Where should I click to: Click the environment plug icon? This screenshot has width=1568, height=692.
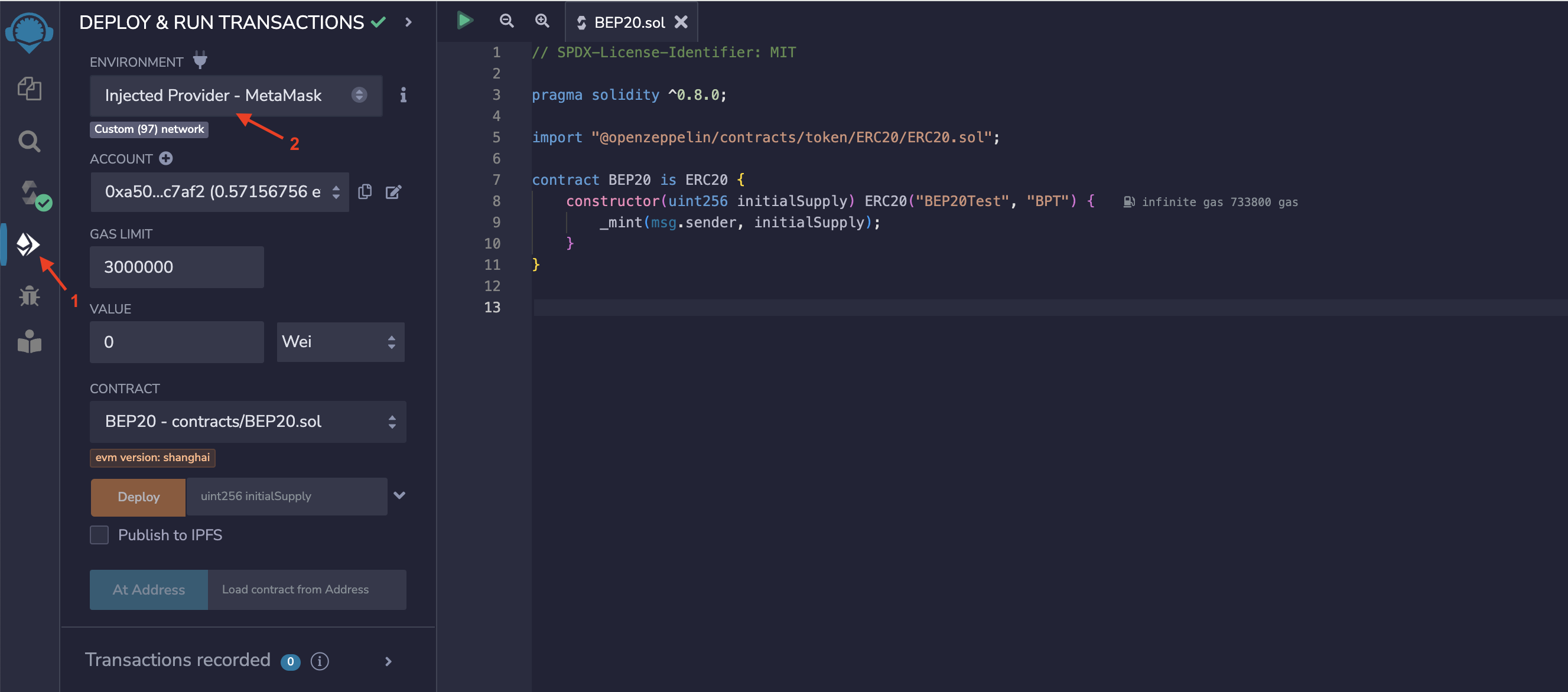[x=200, y=61]
